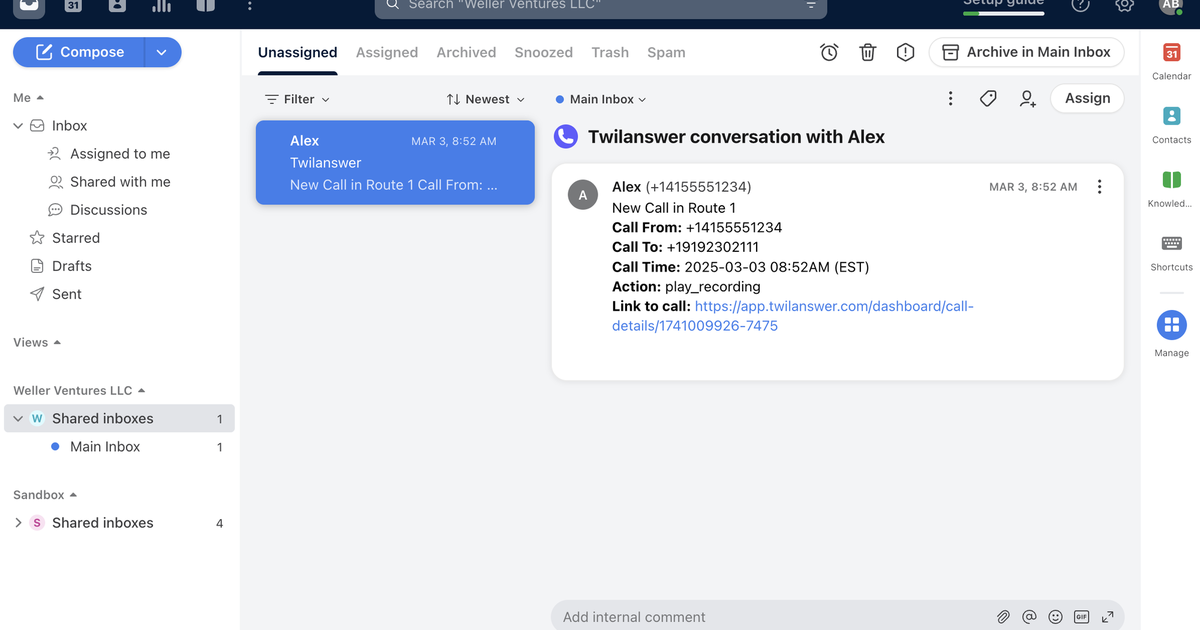
Task: Mark conversation as spam with exclamation icon
Action: click(905, 52)
